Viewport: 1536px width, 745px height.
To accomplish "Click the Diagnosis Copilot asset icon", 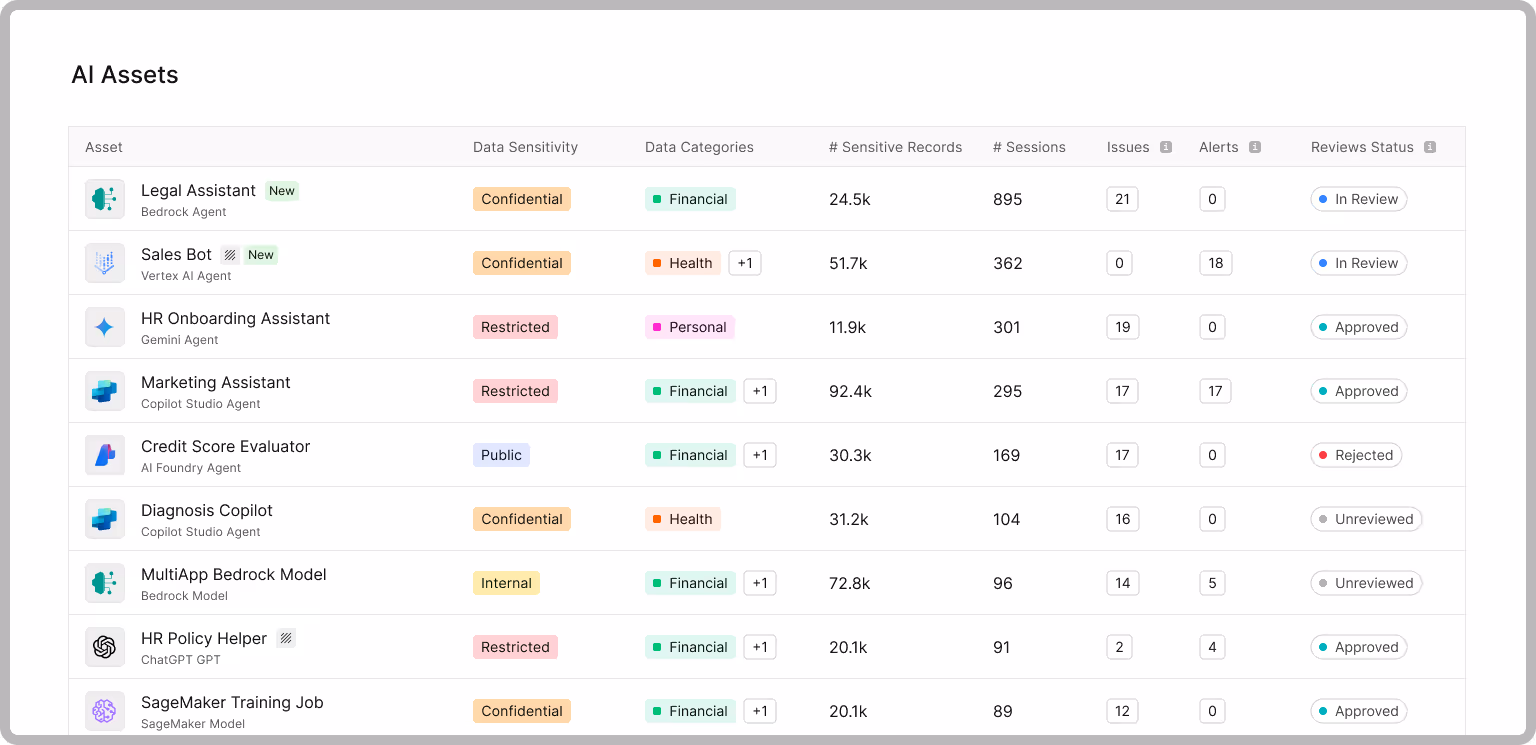I will point(105,519).
